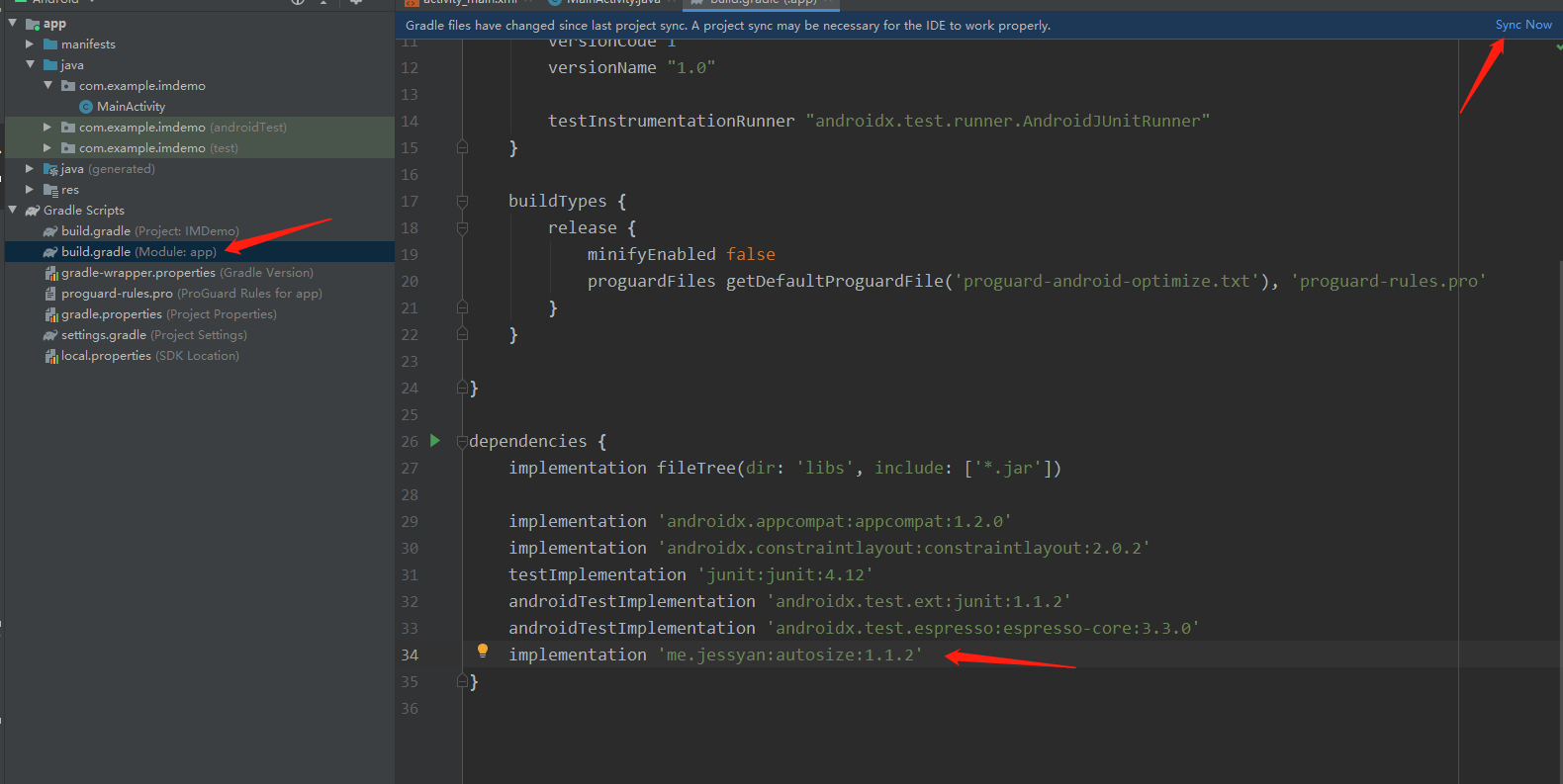Expand the com.example.imdemo (test) arrow

pos(47,148)
